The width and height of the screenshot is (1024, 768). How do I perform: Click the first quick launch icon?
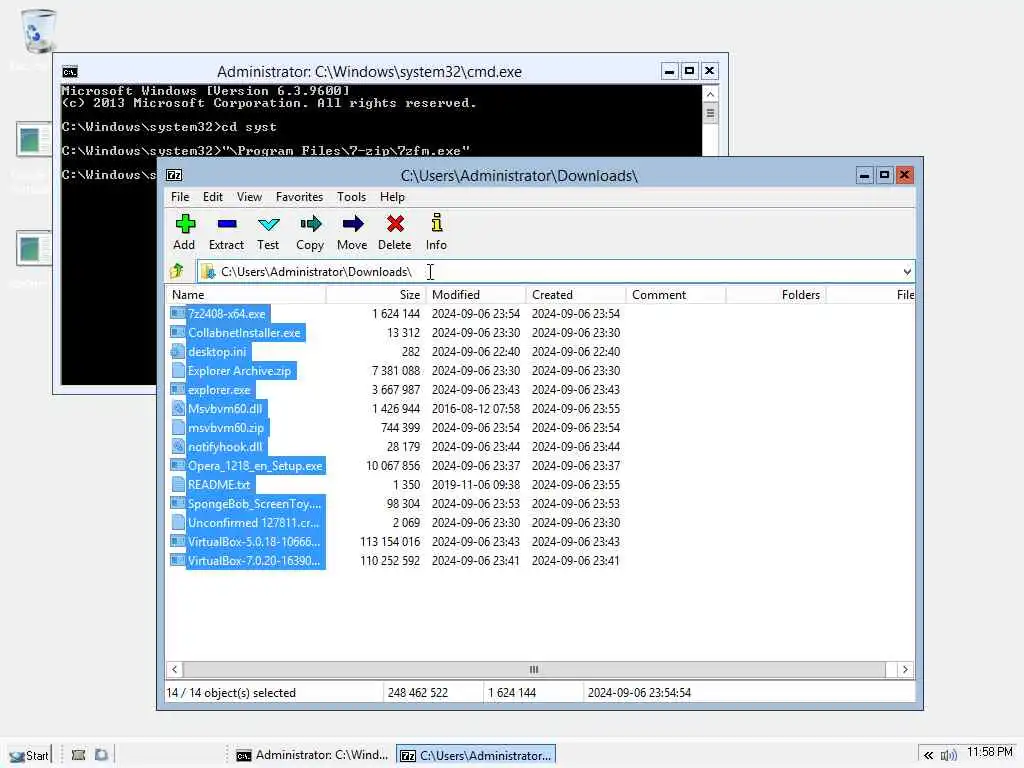[x=78, y=755]
